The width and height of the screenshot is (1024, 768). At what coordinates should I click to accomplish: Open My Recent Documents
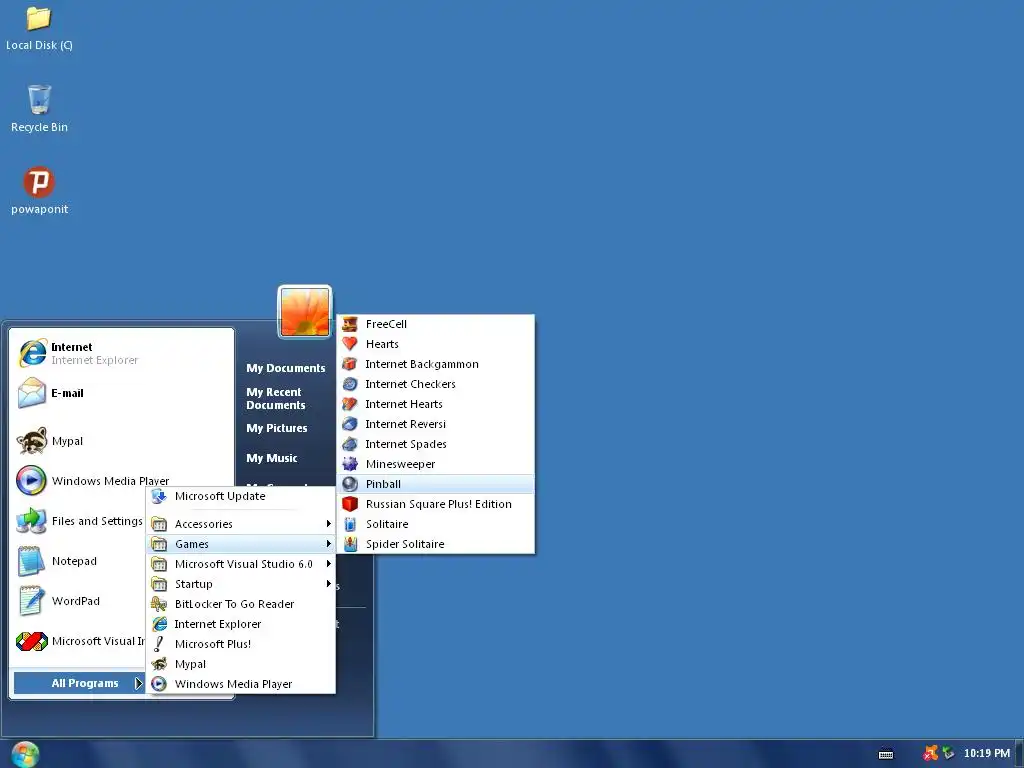(x=276, y=398)
